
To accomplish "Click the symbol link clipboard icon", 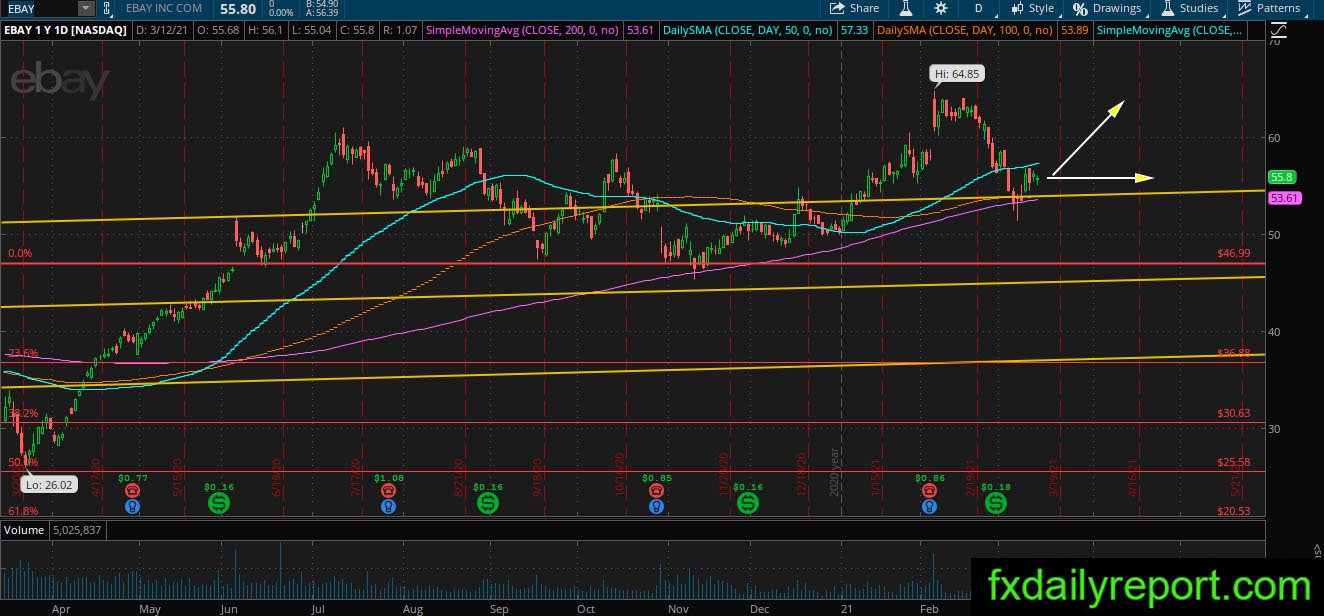I will 107,8.
